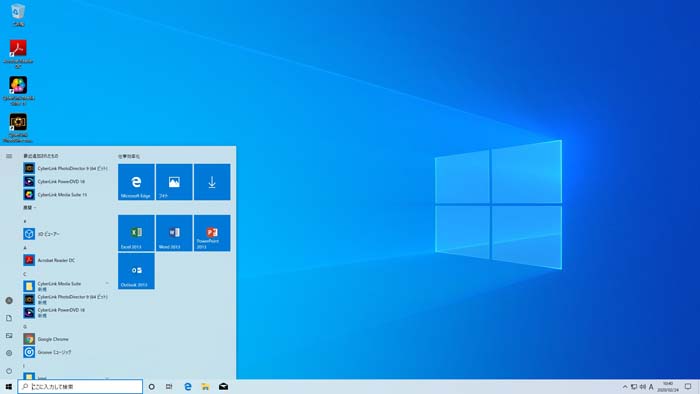Image resolution: width=700 pixels, height=394 pixels.
Task: Launch Google Chrome from app list
Action: point(66,339)
